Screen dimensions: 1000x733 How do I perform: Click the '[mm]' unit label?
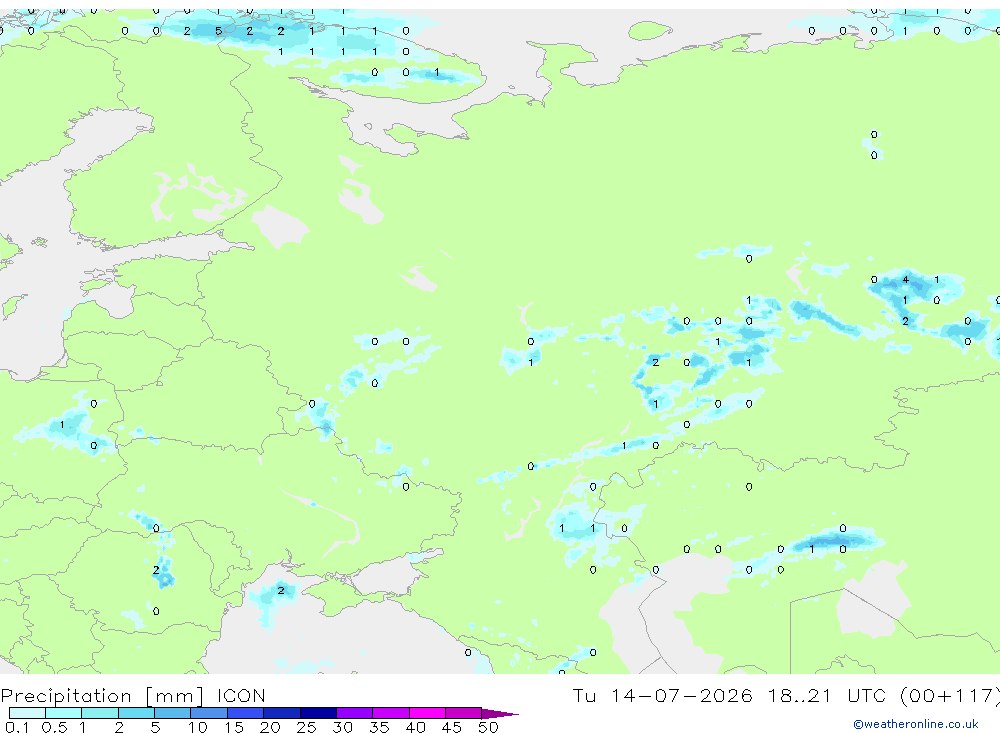click(175, 696)
